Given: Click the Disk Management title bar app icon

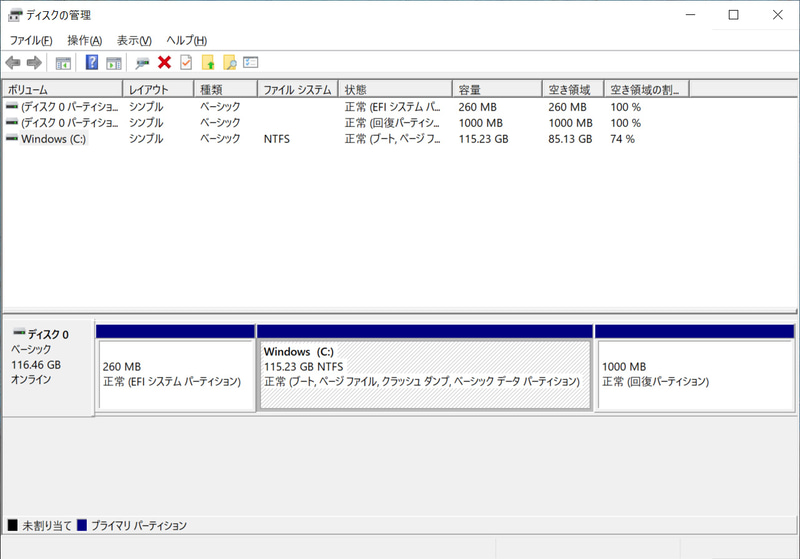Looking at the screenshot, I should tap(15, 15).
